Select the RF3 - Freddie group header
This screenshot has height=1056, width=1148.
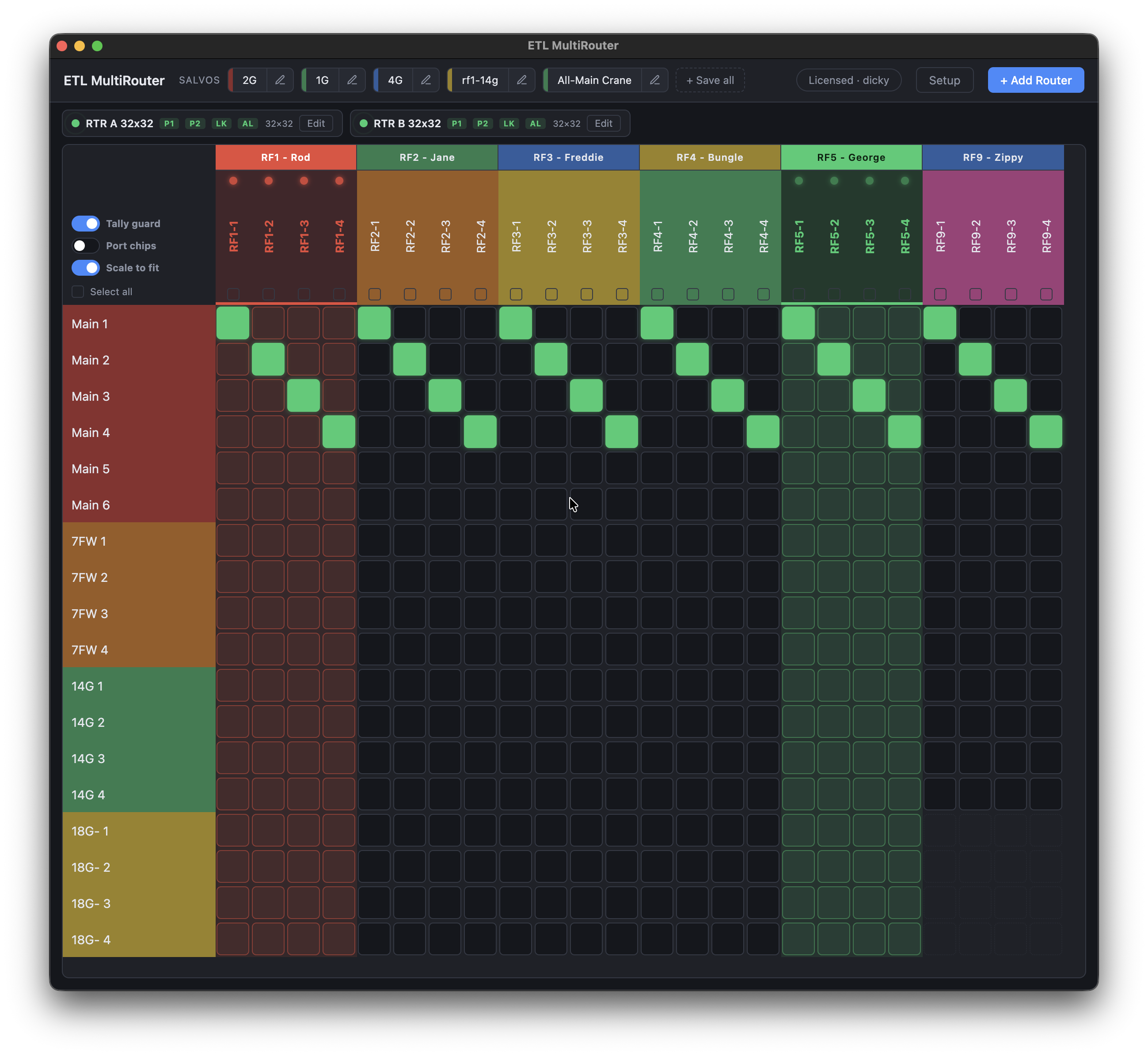[x=569, y=158]
